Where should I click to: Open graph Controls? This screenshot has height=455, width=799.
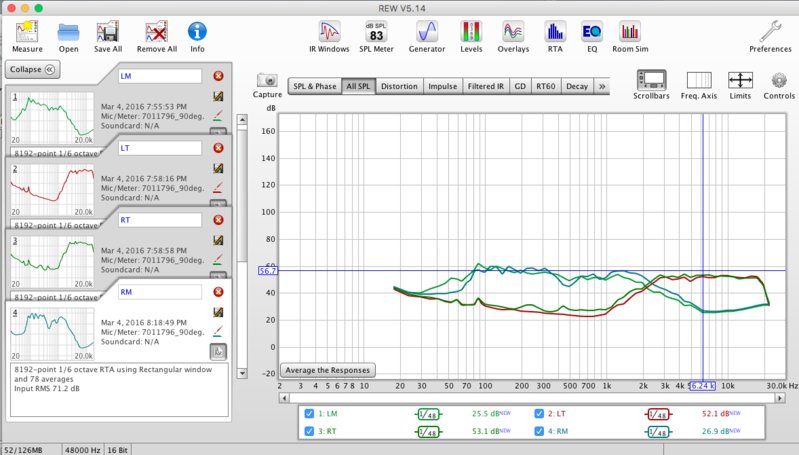click(779, 85)
